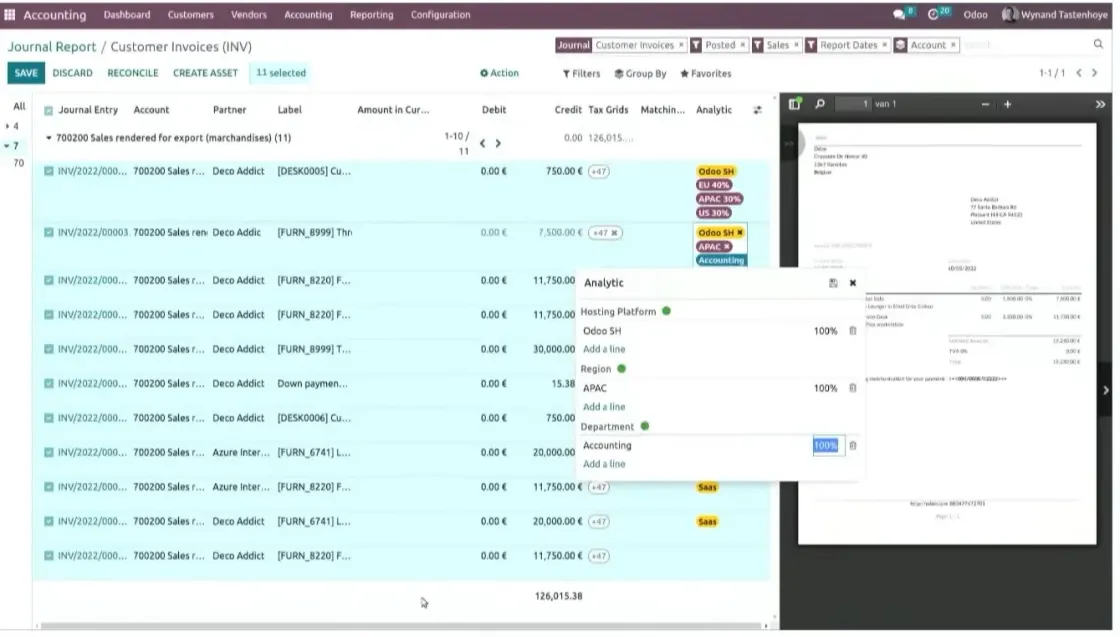Add a line under Hosting Platform
Viewport: 1120px width, 637px height.
click(x=604, y=349)
